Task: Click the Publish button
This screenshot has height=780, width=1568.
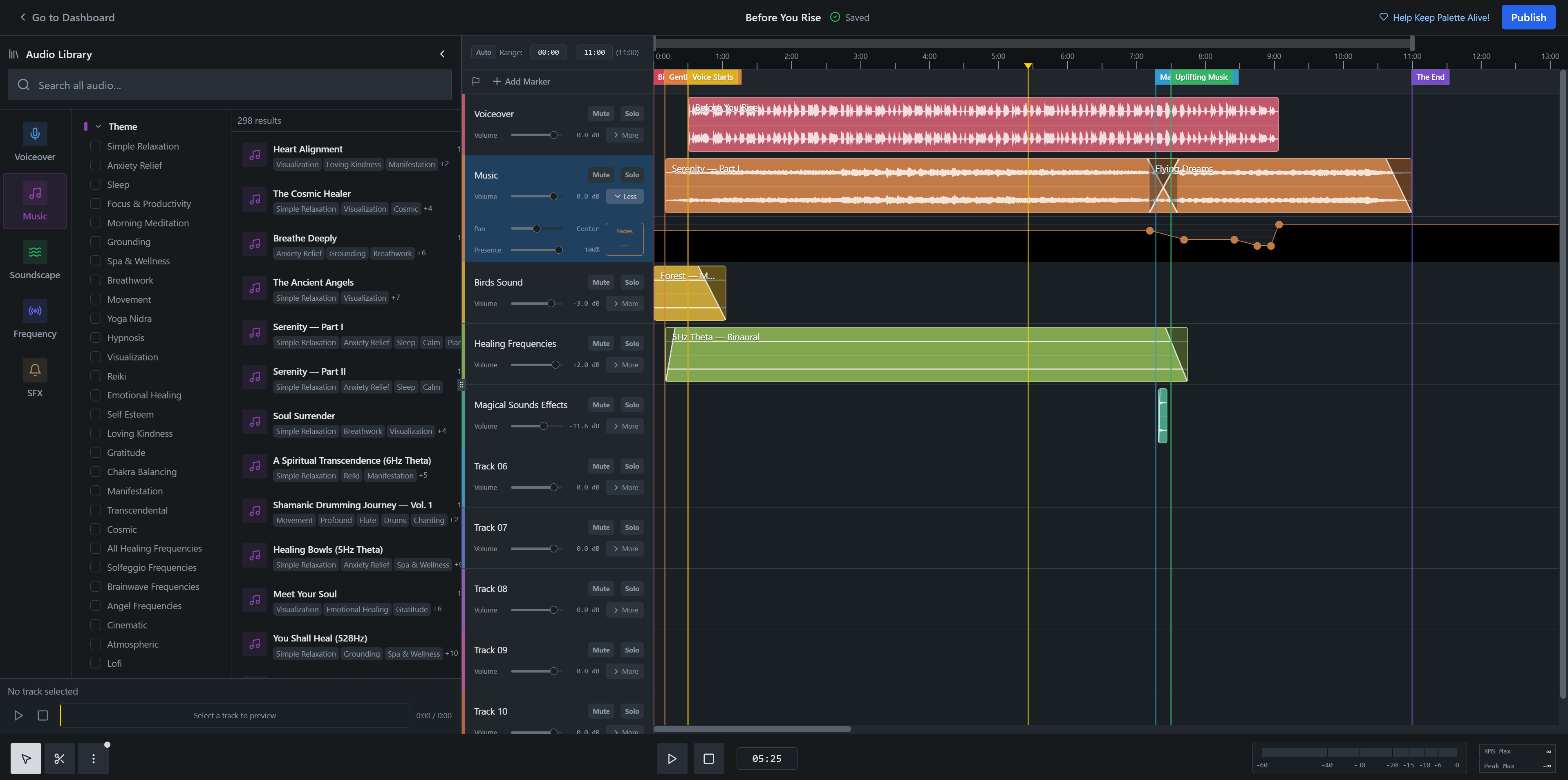Action: coord(1528,17)
